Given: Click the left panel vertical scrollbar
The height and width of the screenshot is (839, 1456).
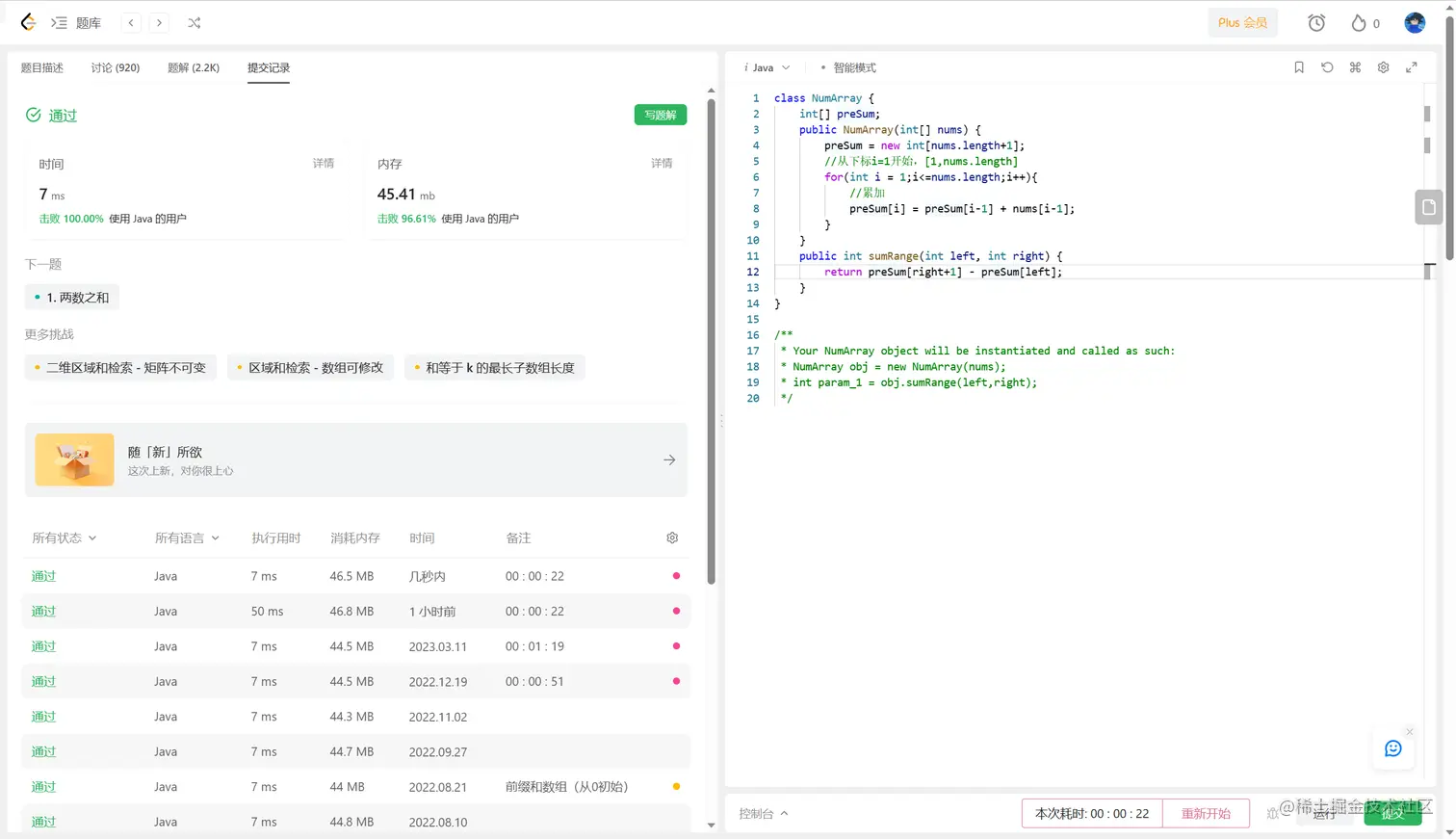Looking at the screenshot, I should pos(712,342).
